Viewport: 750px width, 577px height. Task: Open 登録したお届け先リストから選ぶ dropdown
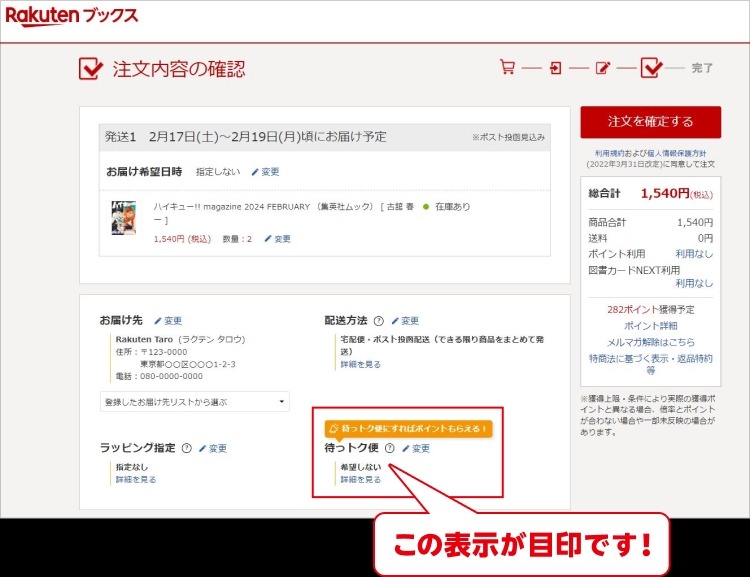click(x=195, y=402)
